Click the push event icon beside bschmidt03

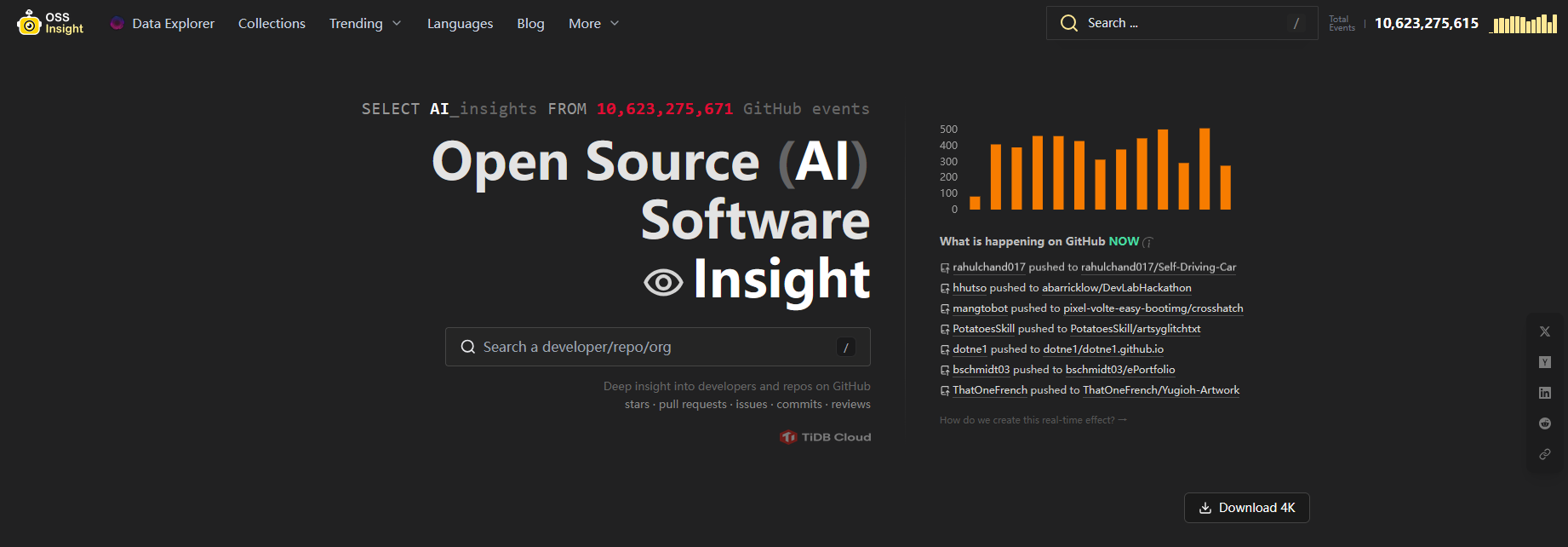click(x=945, y=370)
